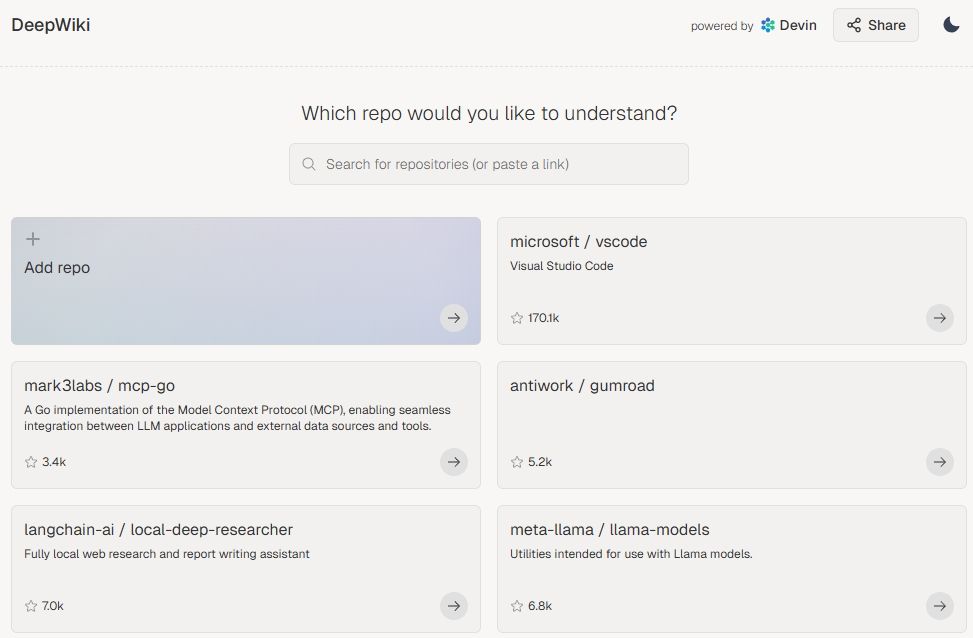The width and height of the screenshot is (973, 638).
Task: Toggle dark mode with moon icon
Action: [x=951, y=25]
